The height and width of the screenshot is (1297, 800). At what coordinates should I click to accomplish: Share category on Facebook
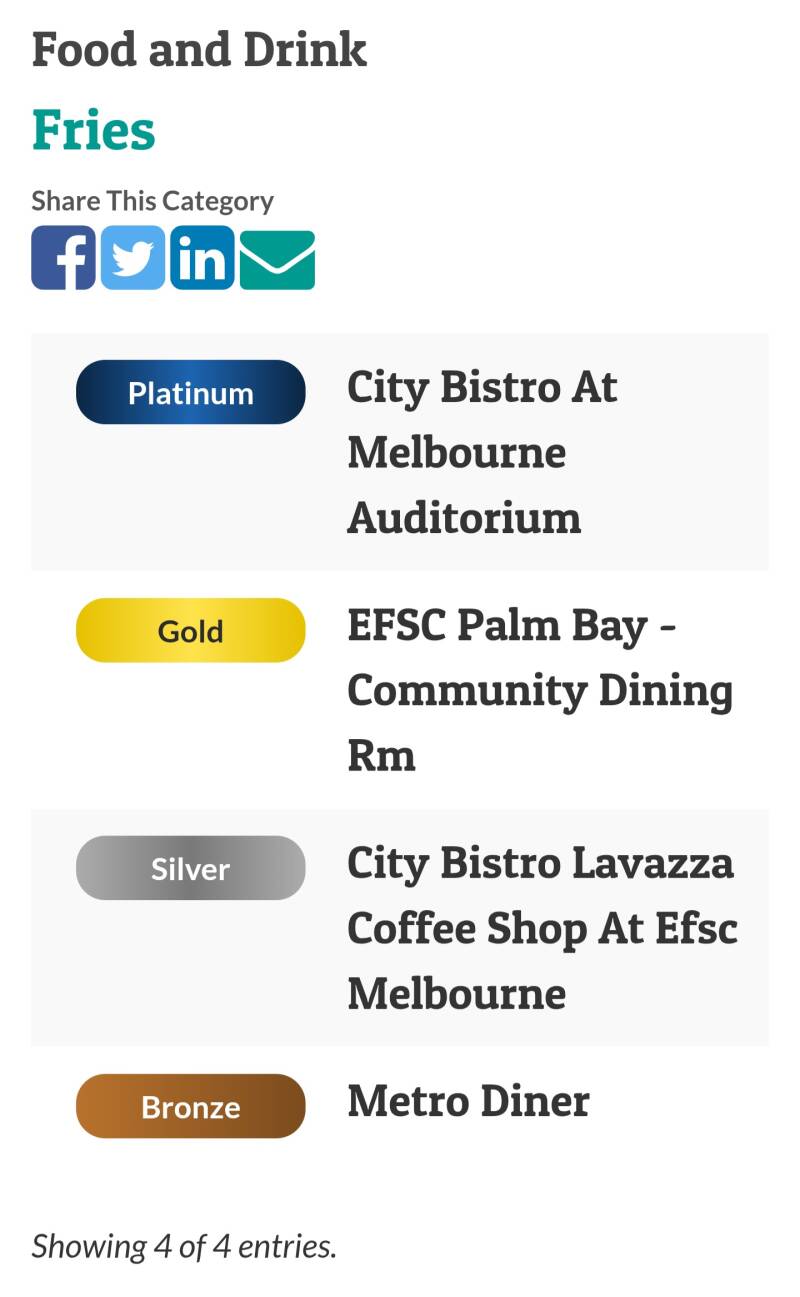click(63, 258)
